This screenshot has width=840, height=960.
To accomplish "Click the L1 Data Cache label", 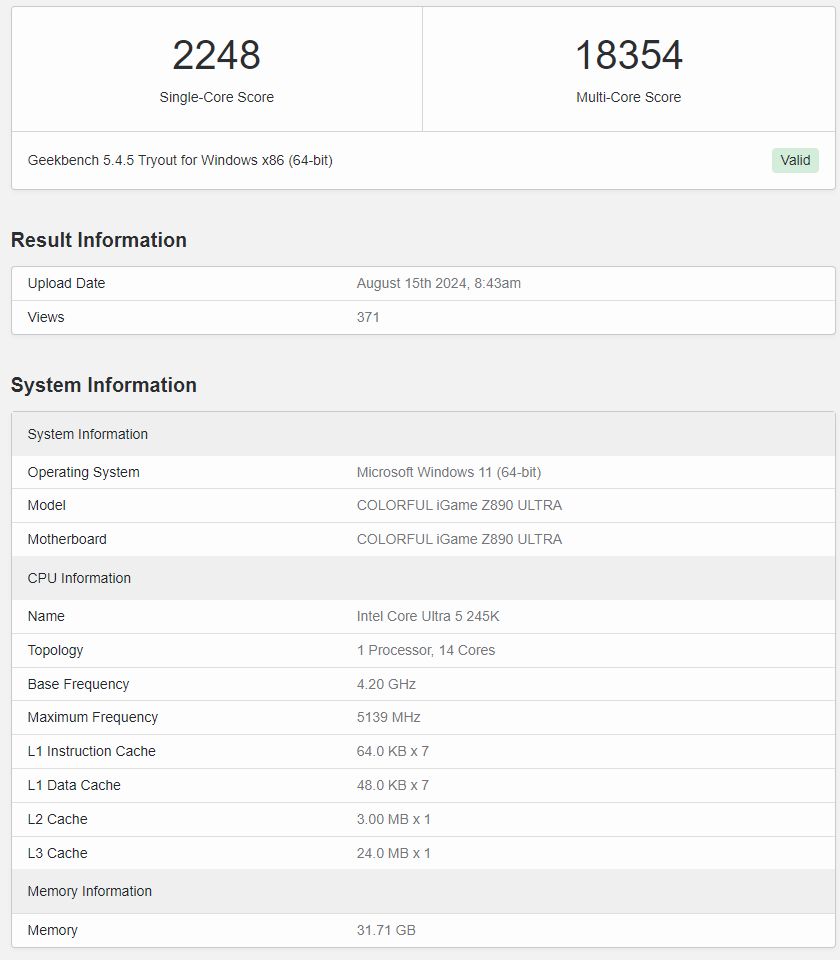I will [74, 786].
